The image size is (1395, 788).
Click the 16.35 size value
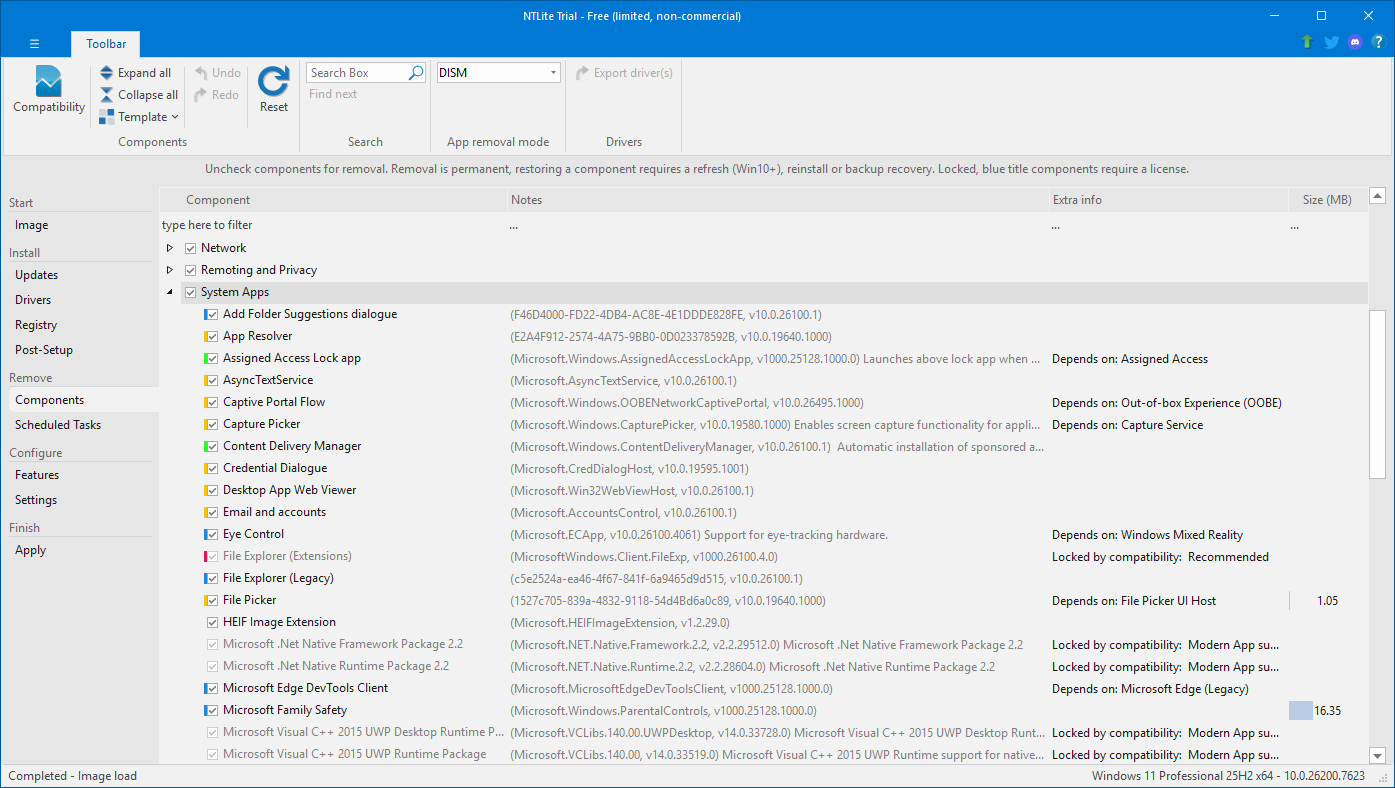1327,711
